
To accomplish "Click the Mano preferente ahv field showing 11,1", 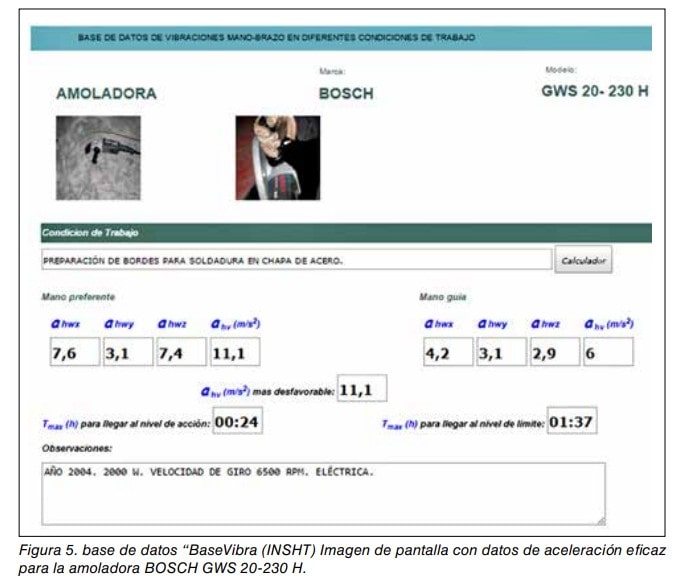I will tap(235, 352).
